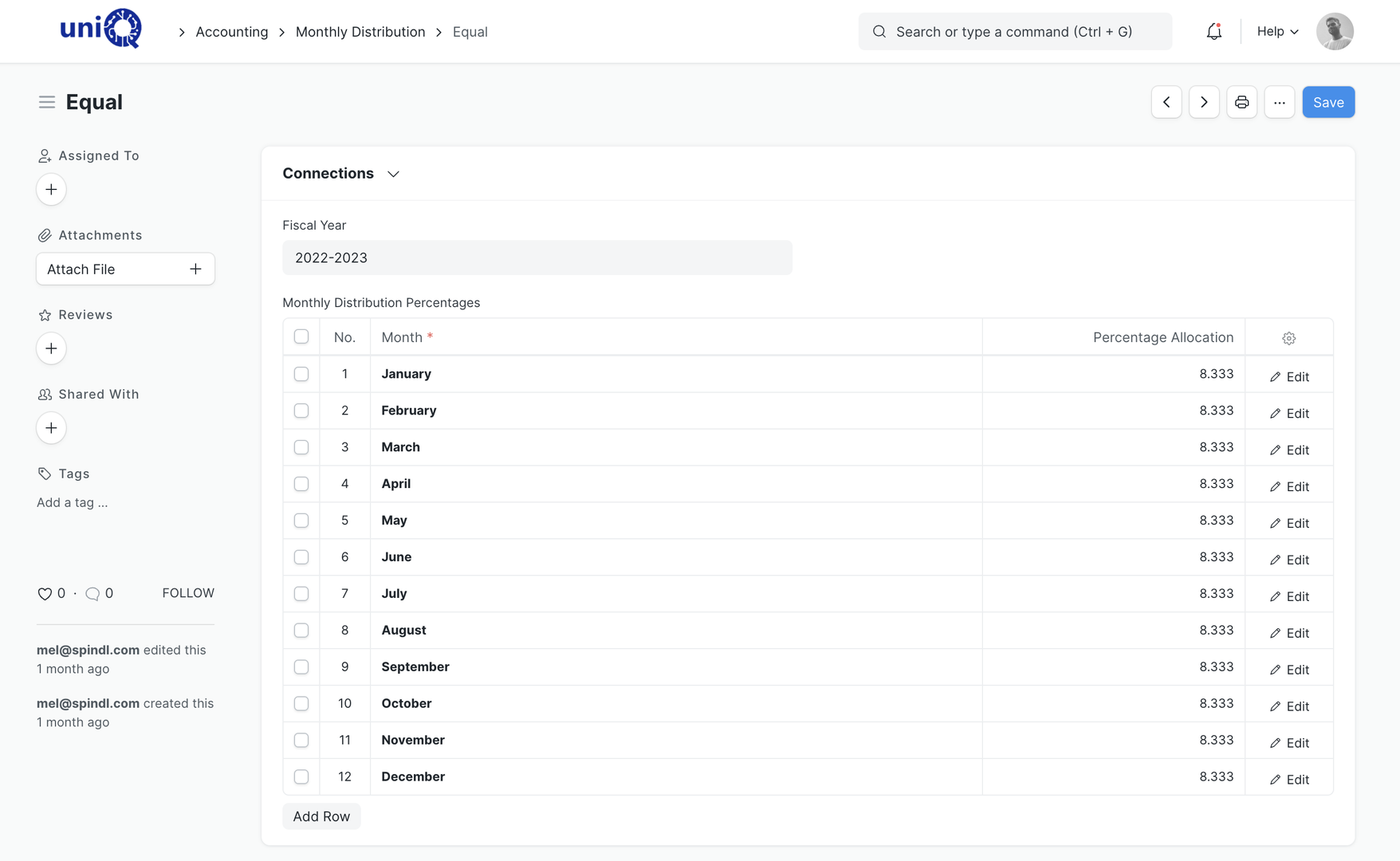Check the January row checkbox
1400x861 pixels.
tap(301, 374)
